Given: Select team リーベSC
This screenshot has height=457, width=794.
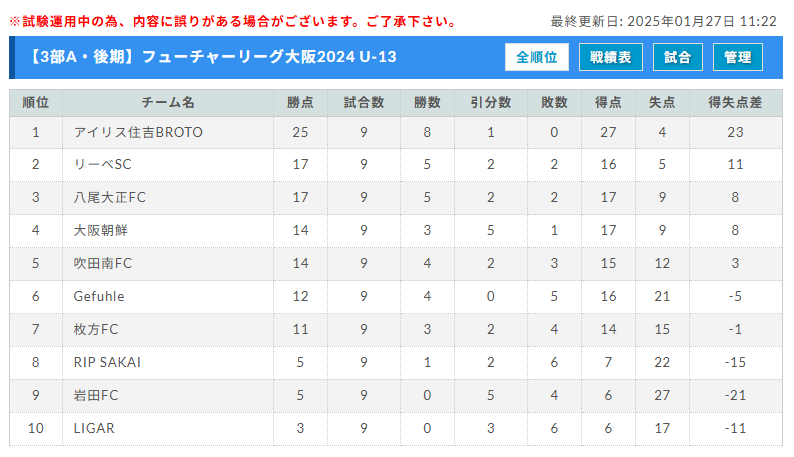Looking at the screenshot, I should tap(103, 165).
